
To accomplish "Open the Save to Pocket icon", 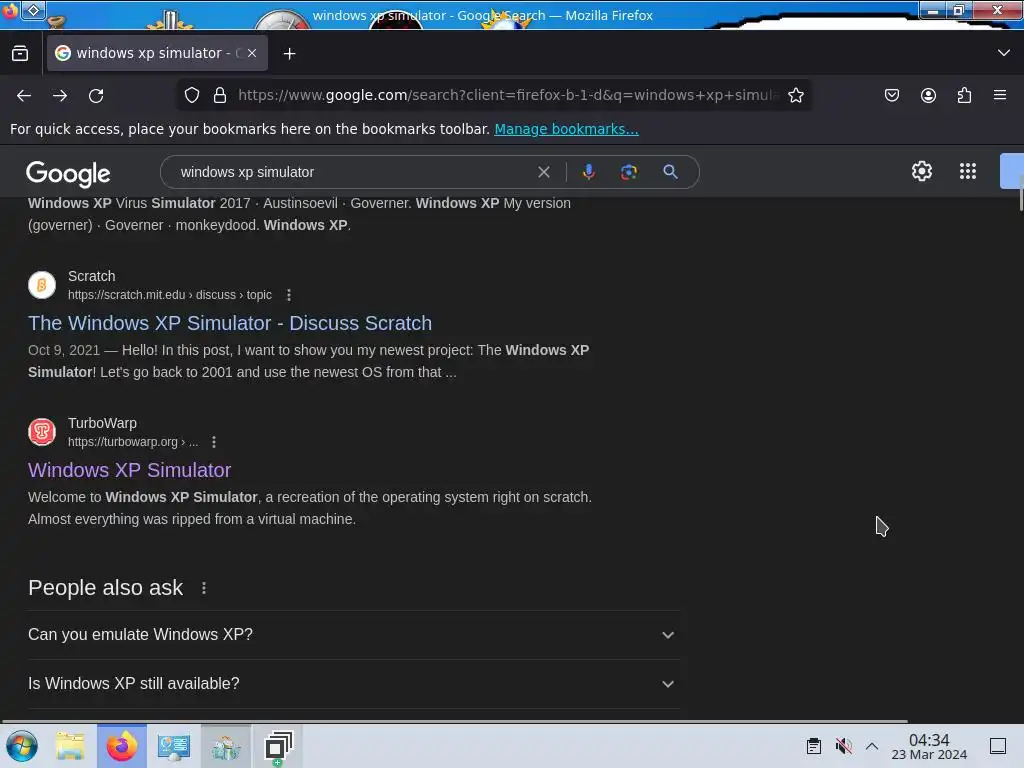I will 891,95.
